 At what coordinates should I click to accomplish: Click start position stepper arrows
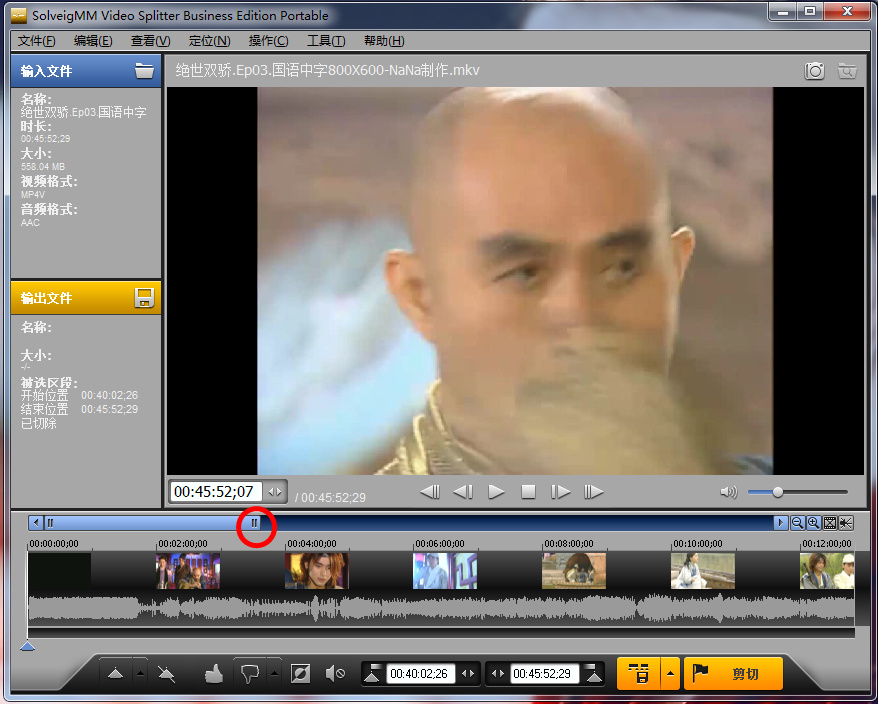(468, 673)
